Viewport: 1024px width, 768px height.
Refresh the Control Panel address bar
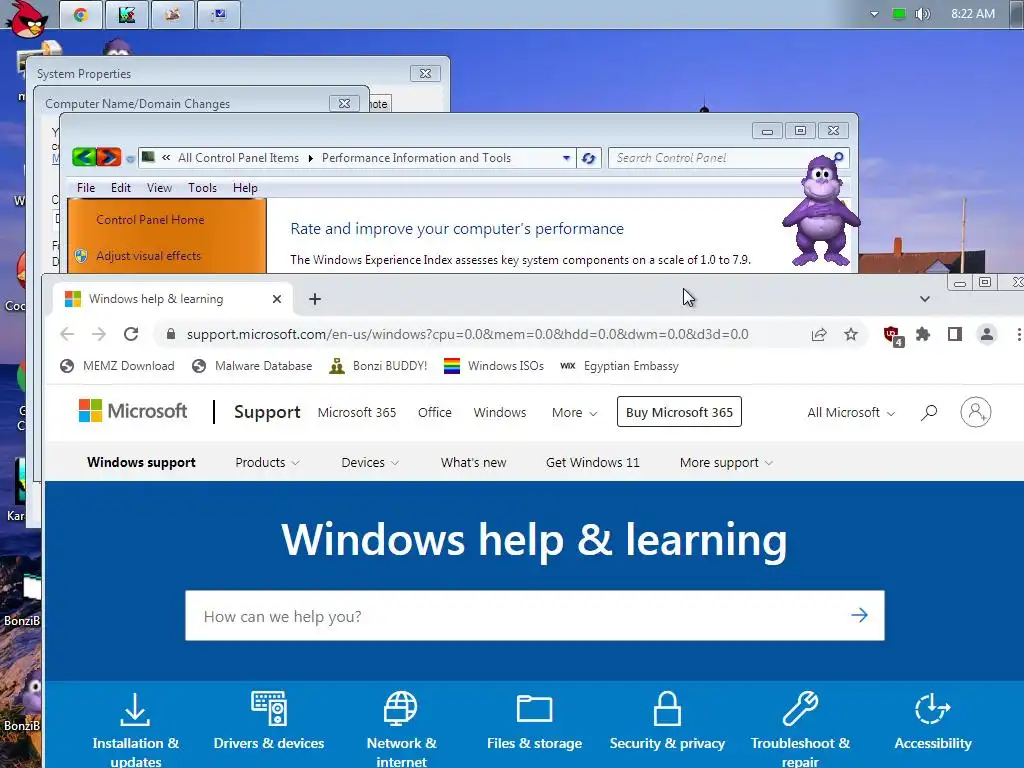588,158
